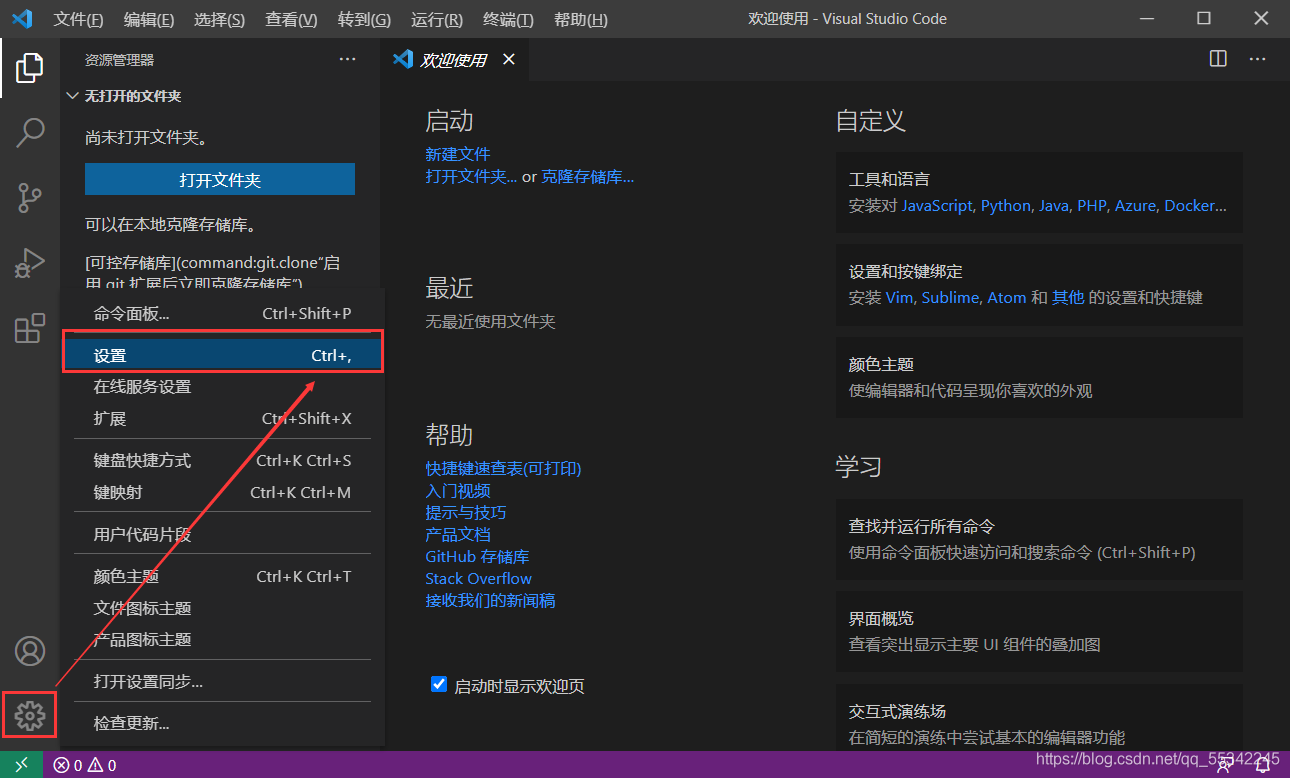Image resolution: width=1290 pixels, height=778 pixels.
Task: Select 检查更新... menu entry
Action: coord(222,724)
